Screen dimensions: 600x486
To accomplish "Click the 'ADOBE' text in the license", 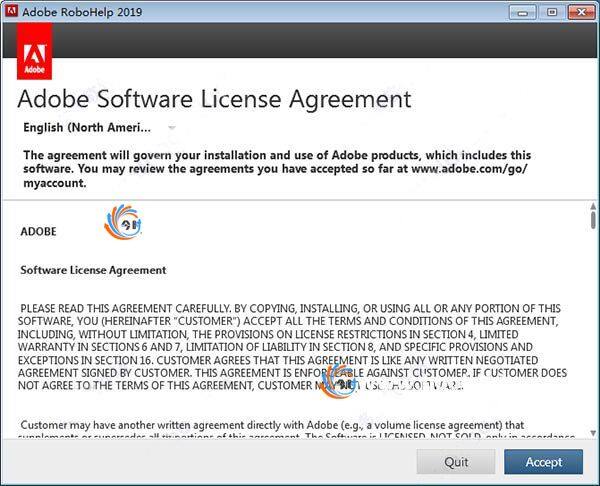I will 38,232.
